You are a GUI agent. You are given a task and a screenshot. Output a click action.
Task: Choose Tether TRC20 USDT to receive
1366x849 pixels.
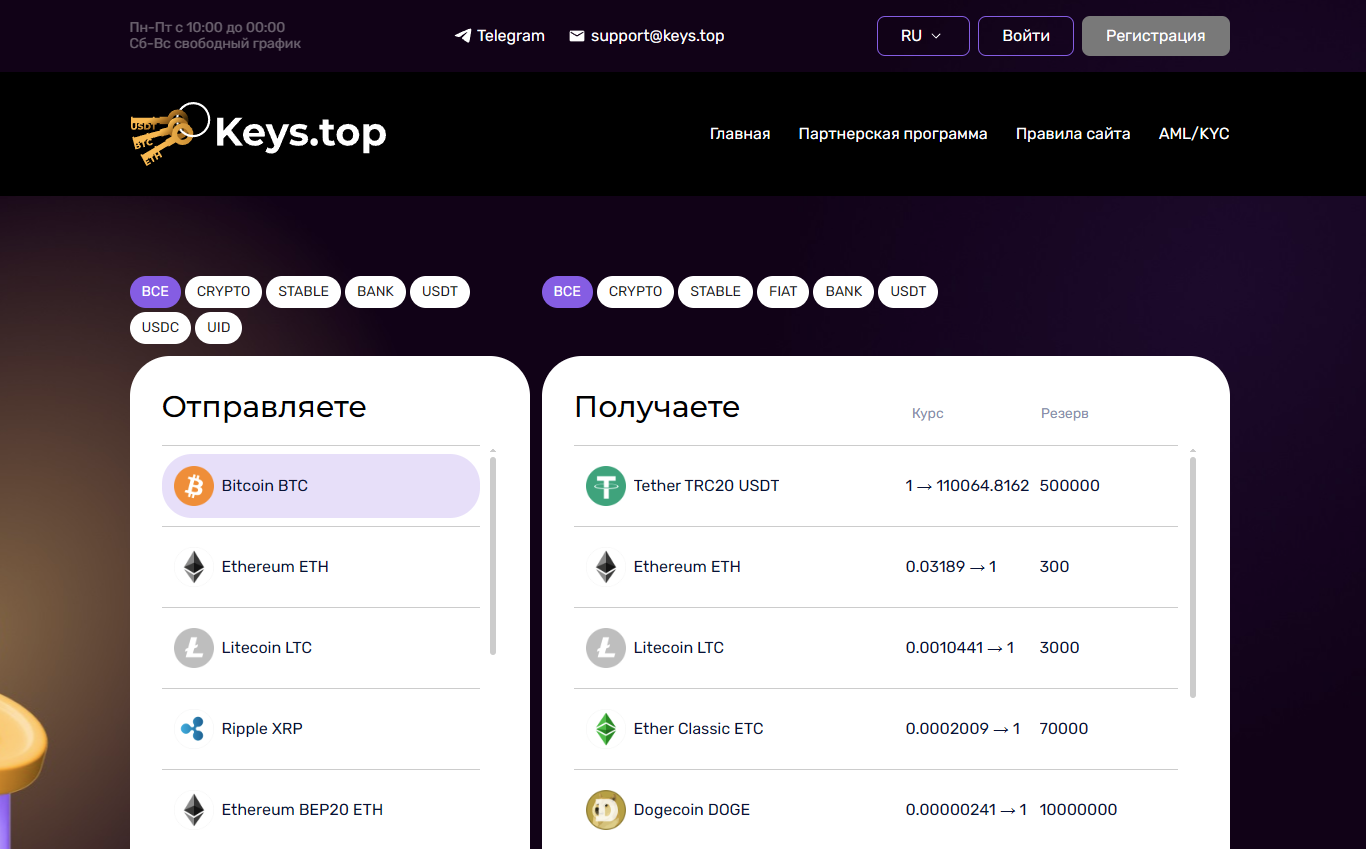[876, 486]
